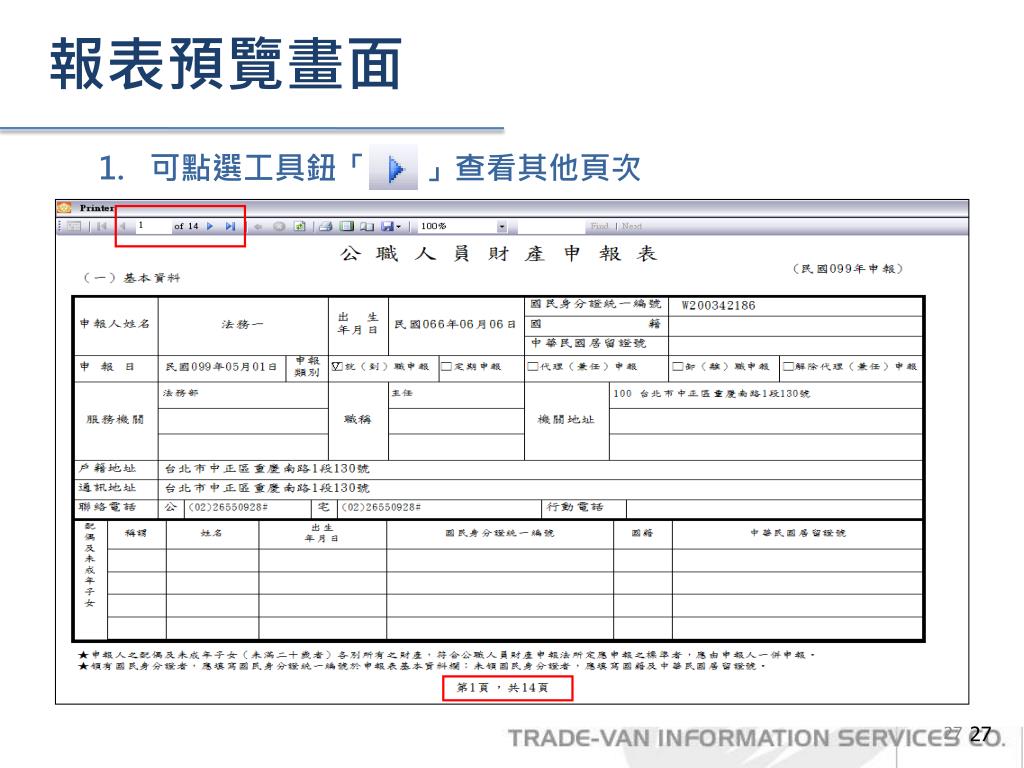This screenshot has height=768, width=1024.
Task: Open page setup dialog
Action: click(367, 226)
